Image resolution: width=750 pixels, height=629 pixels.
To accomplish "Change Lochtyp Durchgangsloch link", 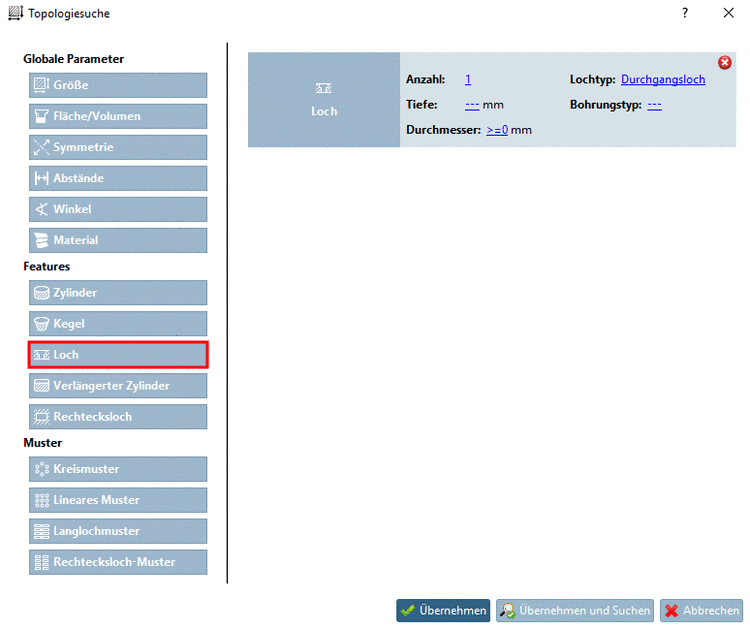I will pyautogui.click(x=663, y=79).
